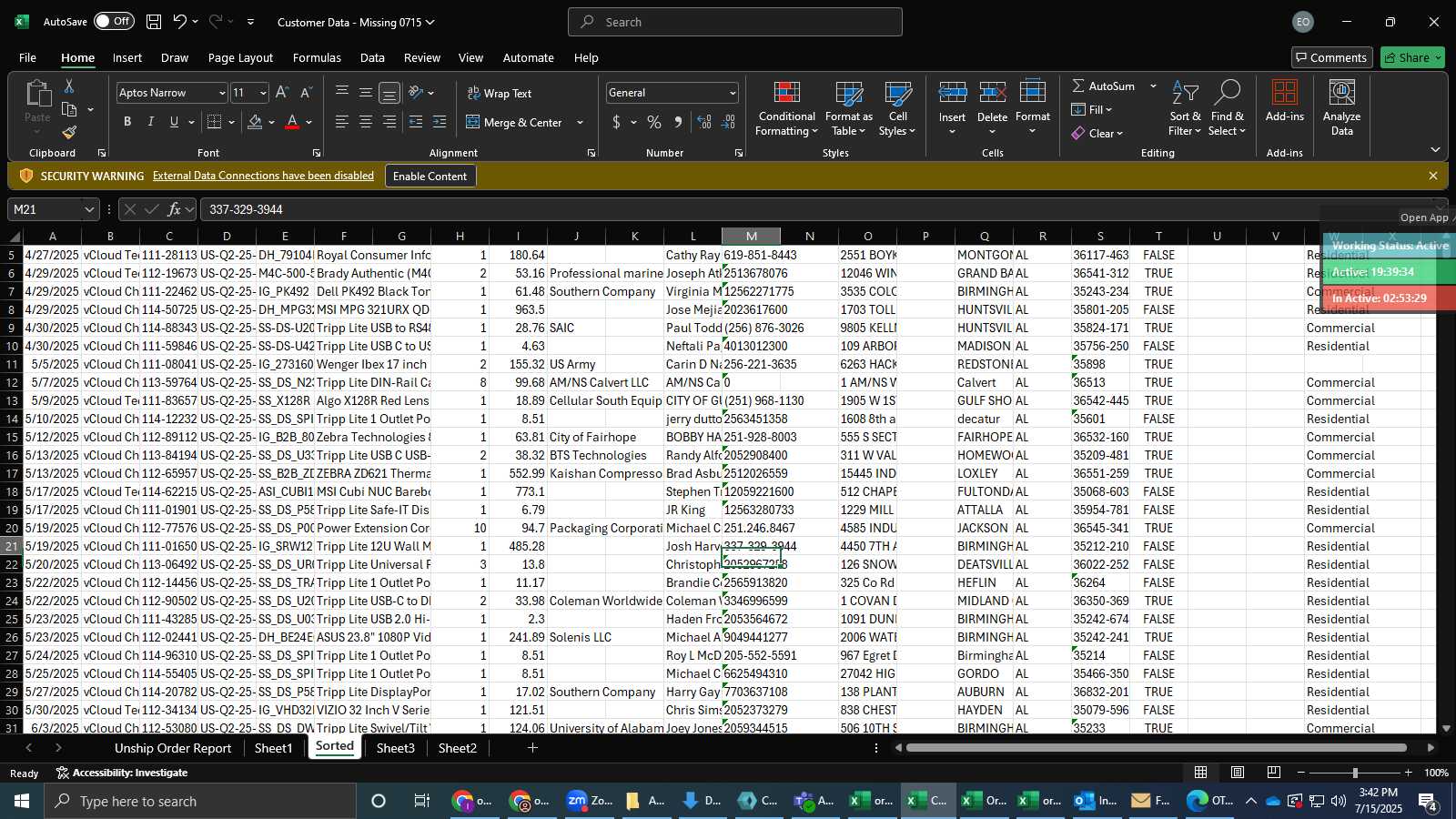Click the top Search box
This screenshot has height=819, width=1456.
coord(735,22)
